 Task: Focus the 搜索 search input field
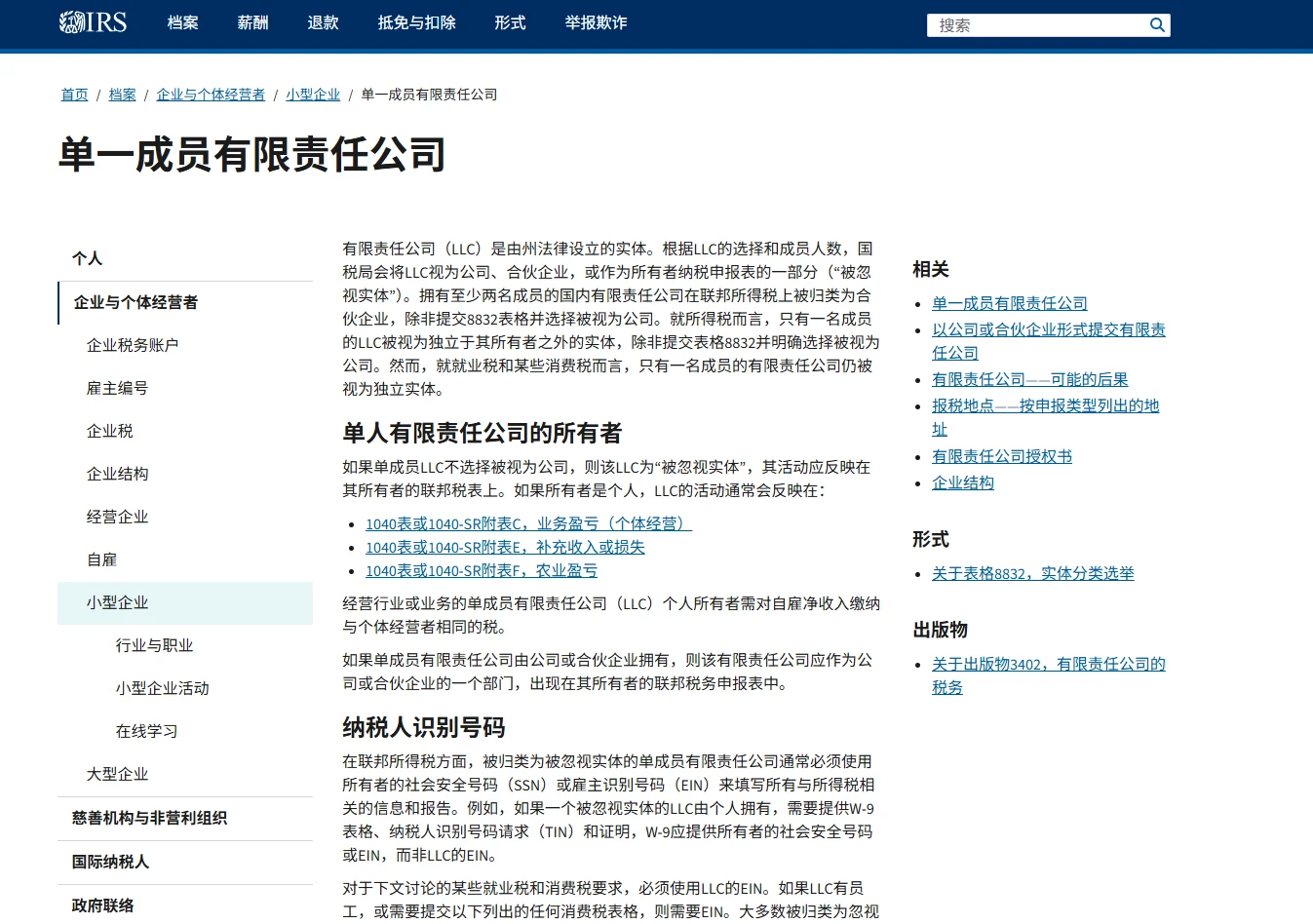coord(1037,25)
